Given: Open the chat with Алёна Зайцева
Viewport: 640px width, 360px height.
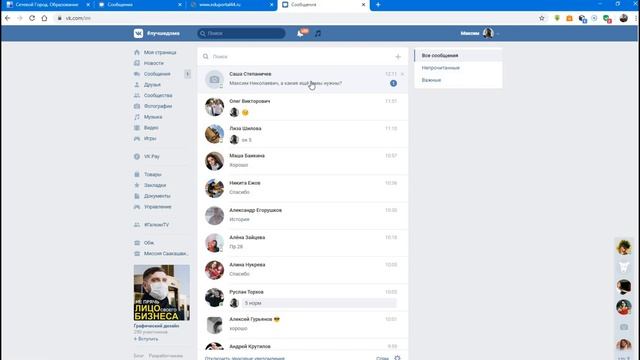Looking at the screenshot, I should [303, 243].
